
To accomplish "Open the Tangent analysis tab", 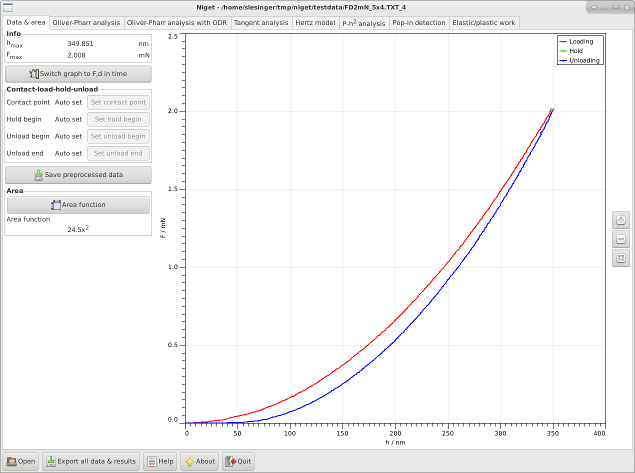I will tap(261, 23).
